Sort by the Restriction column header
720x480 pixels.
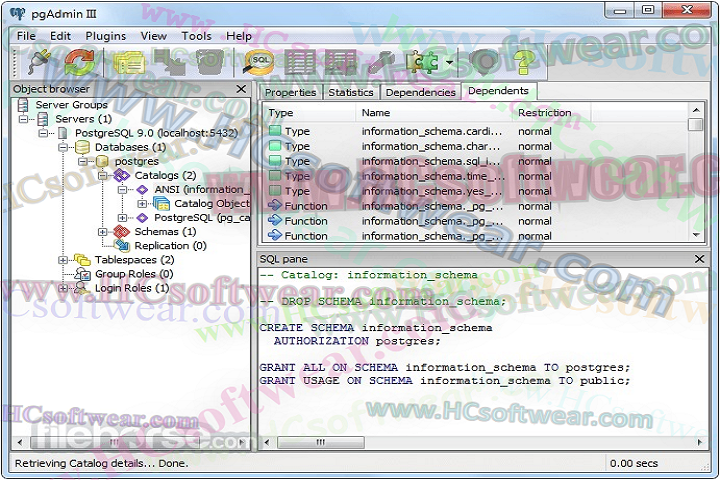pyautogui.click(x=551, y=113)
